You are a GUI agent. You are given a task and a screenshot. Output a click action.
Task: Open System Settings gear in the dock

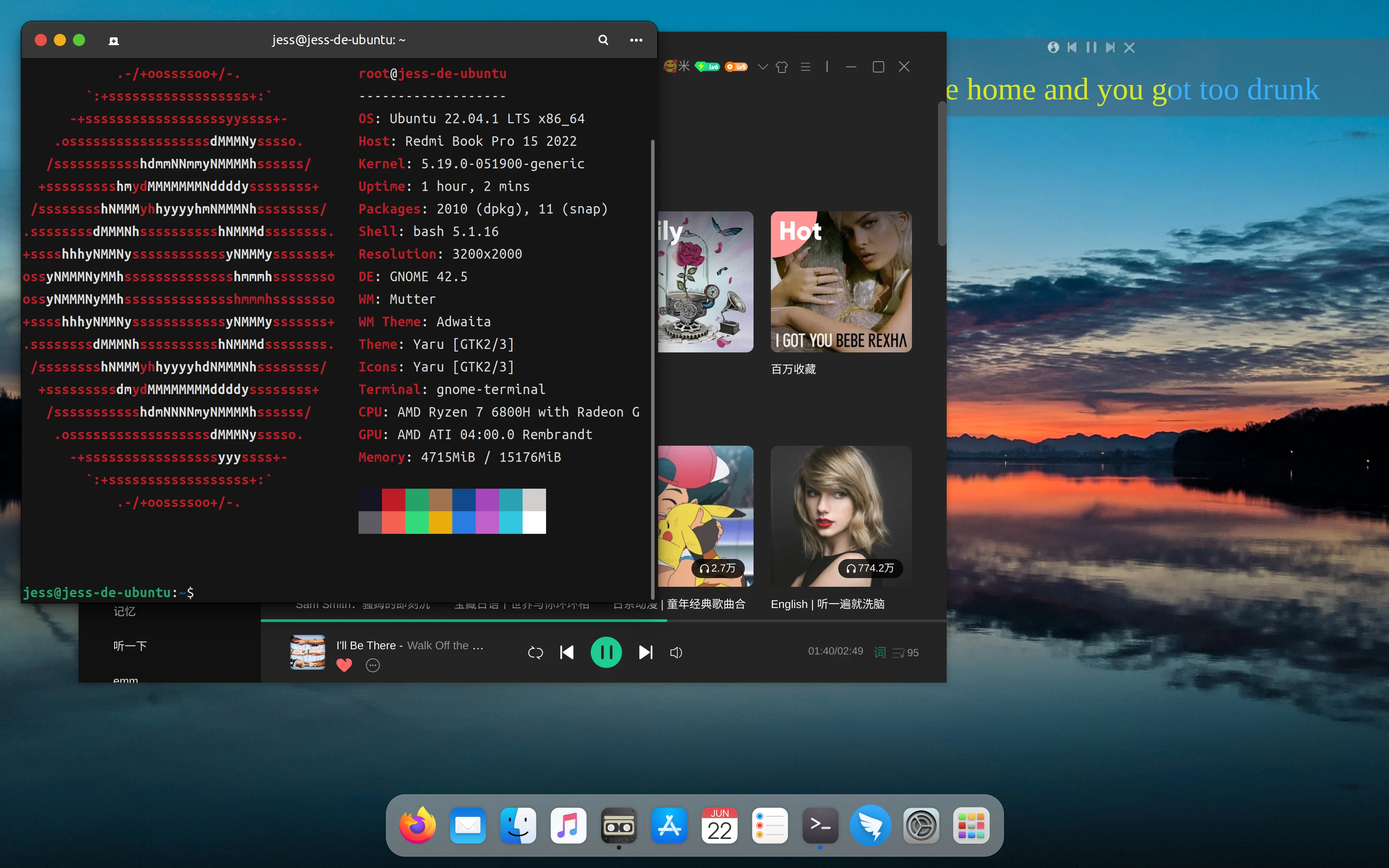[921, 825]
